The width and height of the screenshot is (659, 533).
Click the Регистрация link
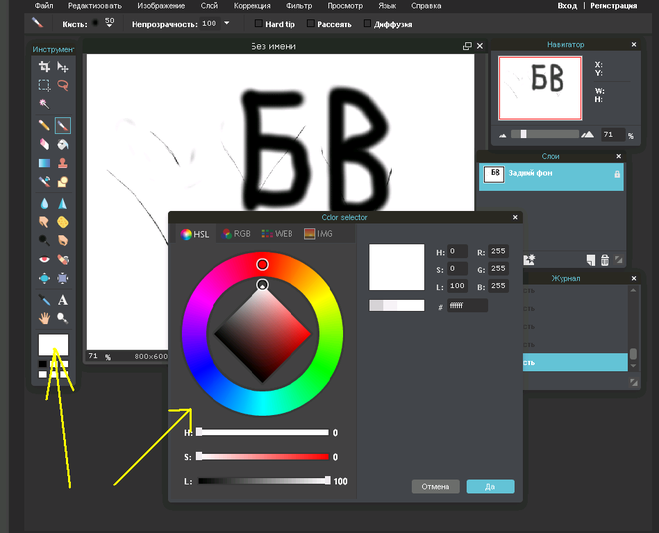coord(614,6)
